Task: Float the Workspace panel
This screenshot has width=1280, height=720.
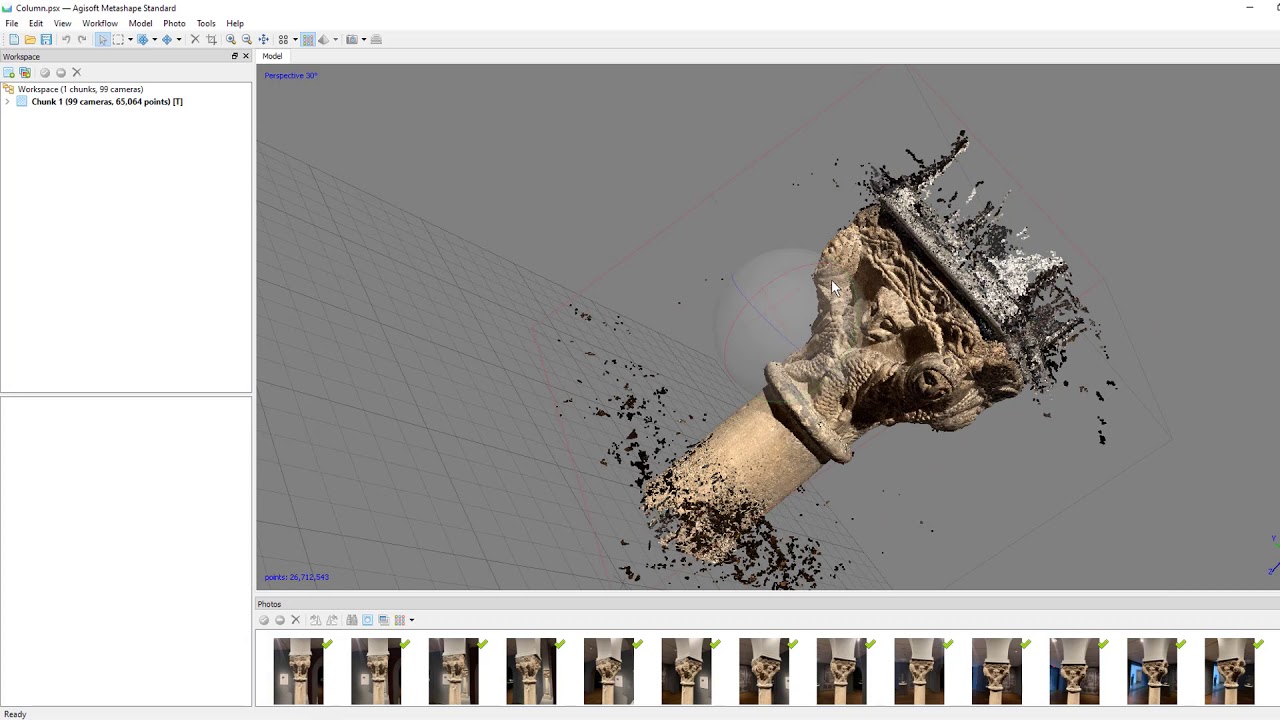Action: pos(235,56)
